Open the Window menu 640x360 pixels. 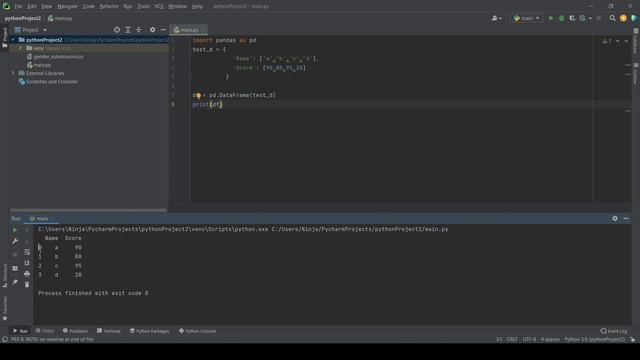coord(177,7)
